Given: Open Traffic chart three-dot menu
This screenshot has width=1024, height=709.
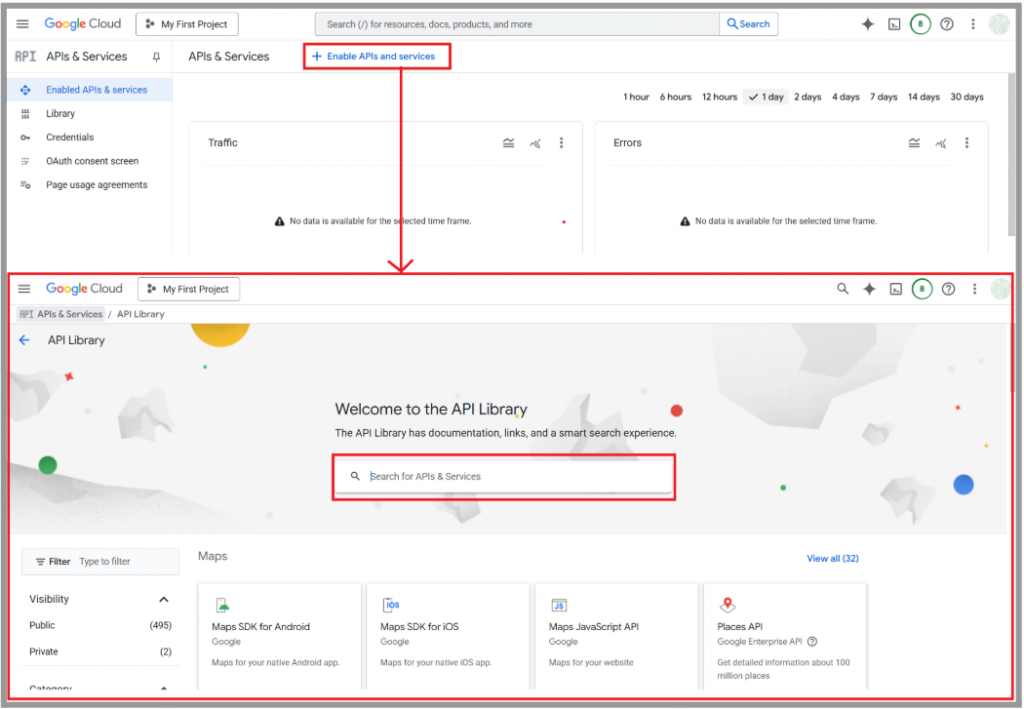Looking at the screenshot, I should tap(561, 143).
